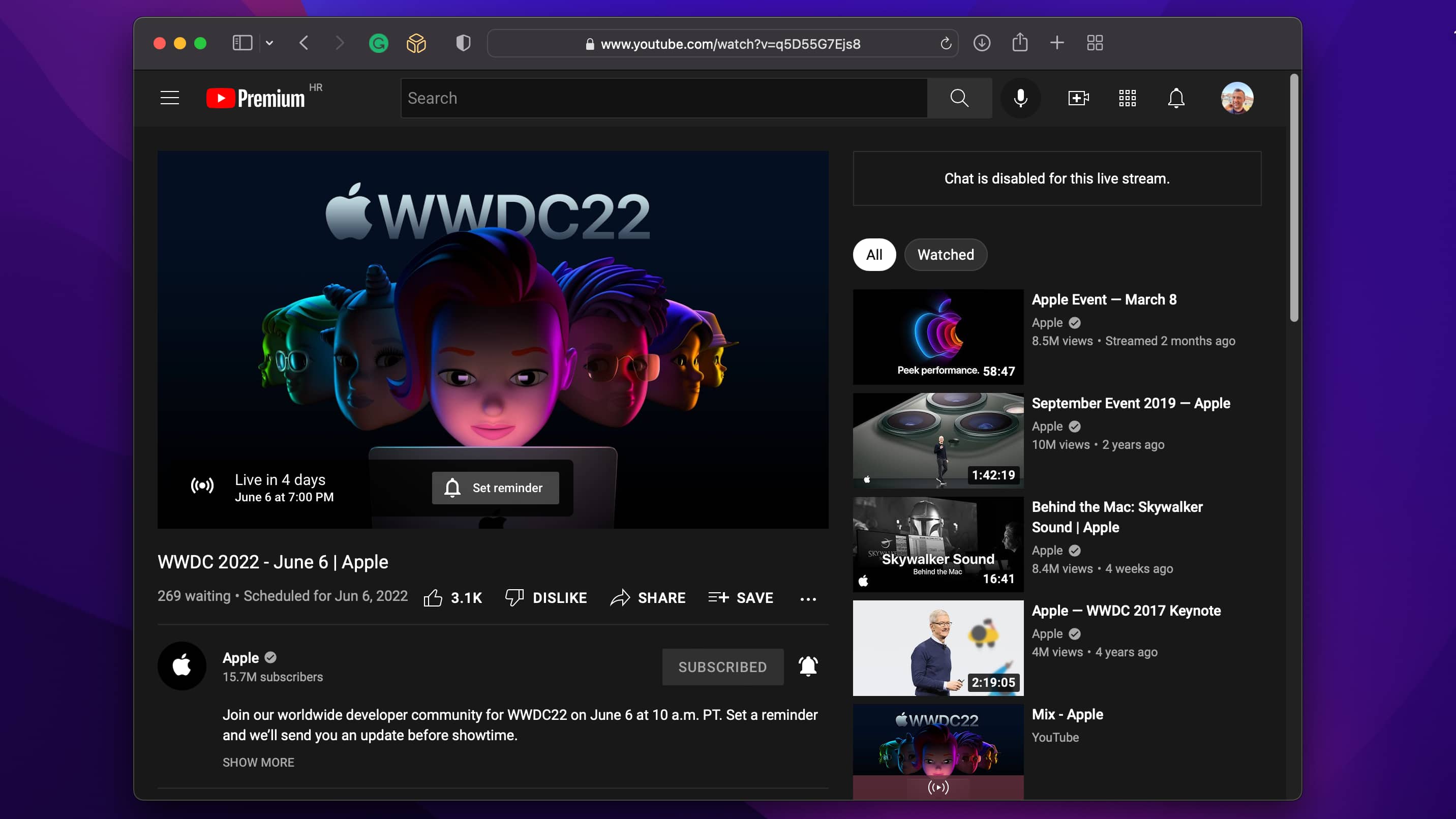Image resolution: width=1456 pixels, height=819 pixels.
Task: Open 'September Event 2019 — Apple' title
Action: 1131,403
